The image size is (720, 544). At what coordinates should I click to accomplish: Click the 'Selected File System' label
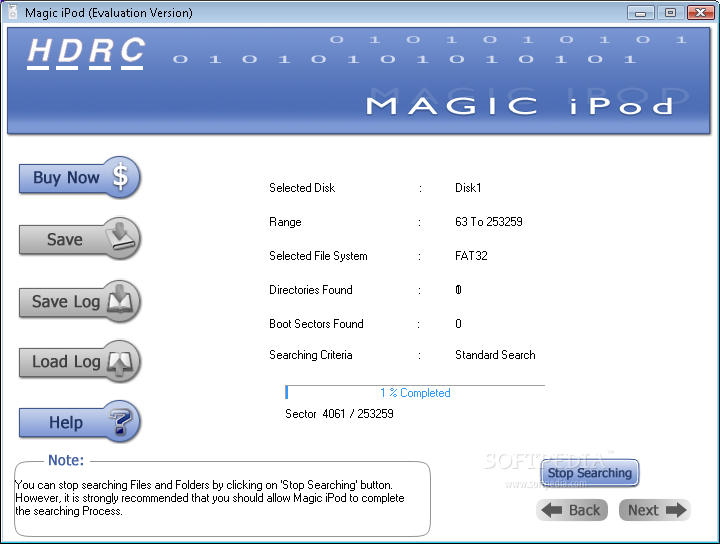point(318,256)
